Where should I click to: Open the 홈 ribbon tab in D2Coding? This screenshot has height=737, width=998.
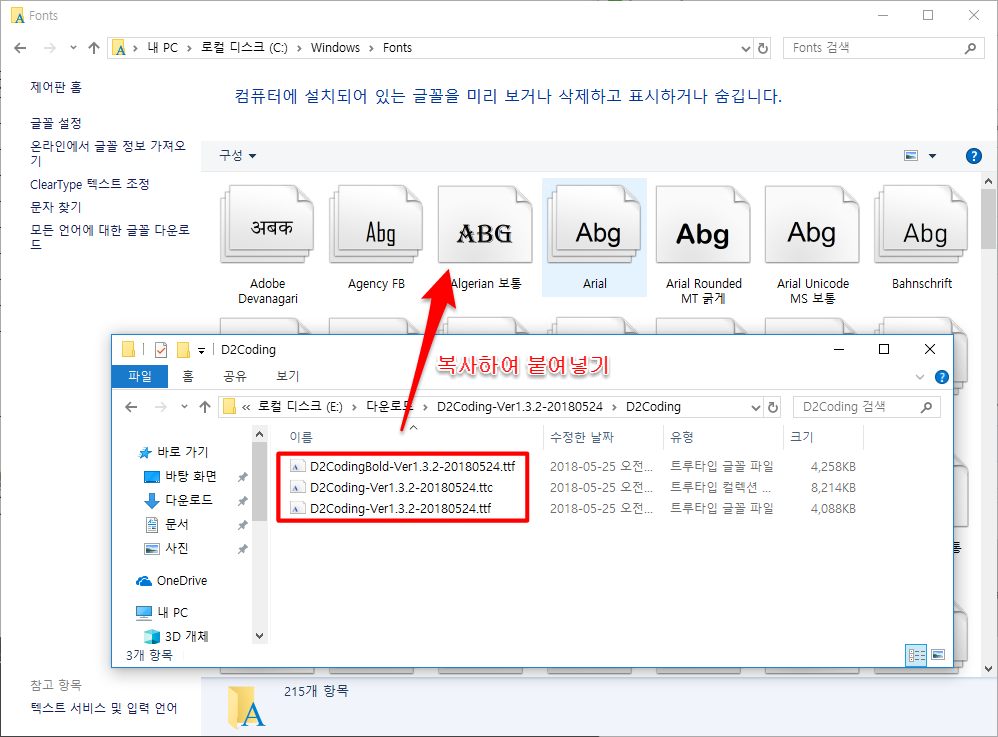tap(188, 376)
